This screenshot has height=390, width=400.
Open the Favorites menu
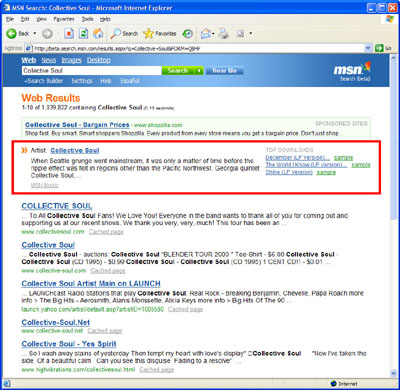(x=64, y=19)
